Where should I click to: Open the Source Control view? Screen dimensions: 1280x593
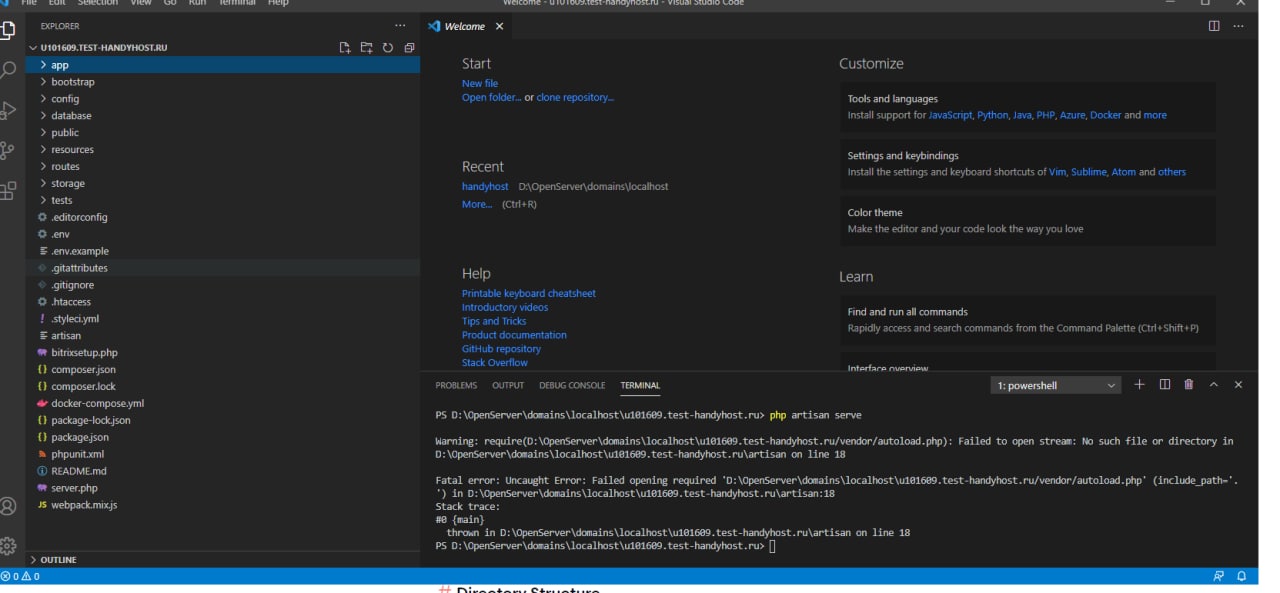8,150
